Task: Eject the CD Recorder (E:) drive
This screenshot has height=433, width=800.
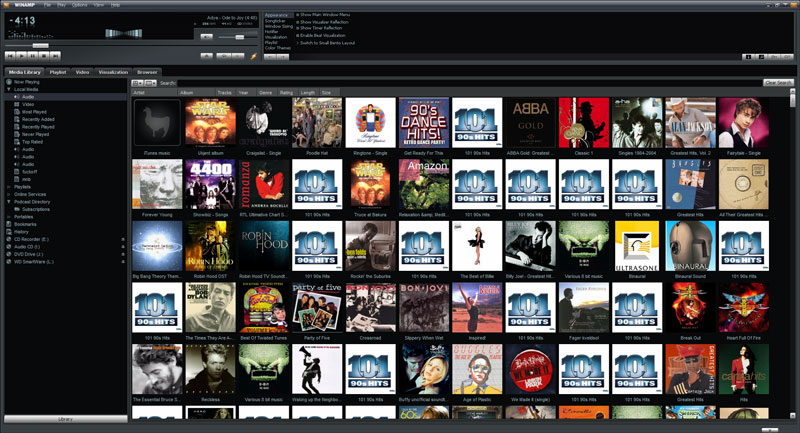Action: tap(123, 239)
